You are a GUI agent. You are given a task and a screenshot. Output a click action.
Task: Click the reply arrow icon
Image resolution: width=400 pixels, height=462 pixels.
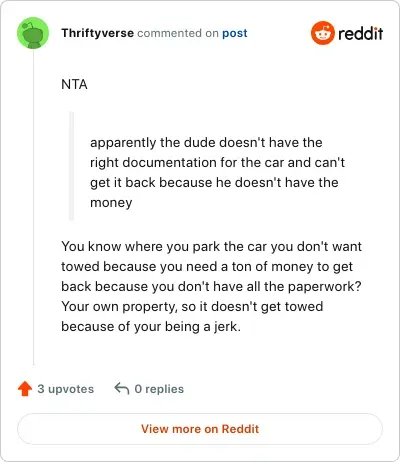[122, 388]
